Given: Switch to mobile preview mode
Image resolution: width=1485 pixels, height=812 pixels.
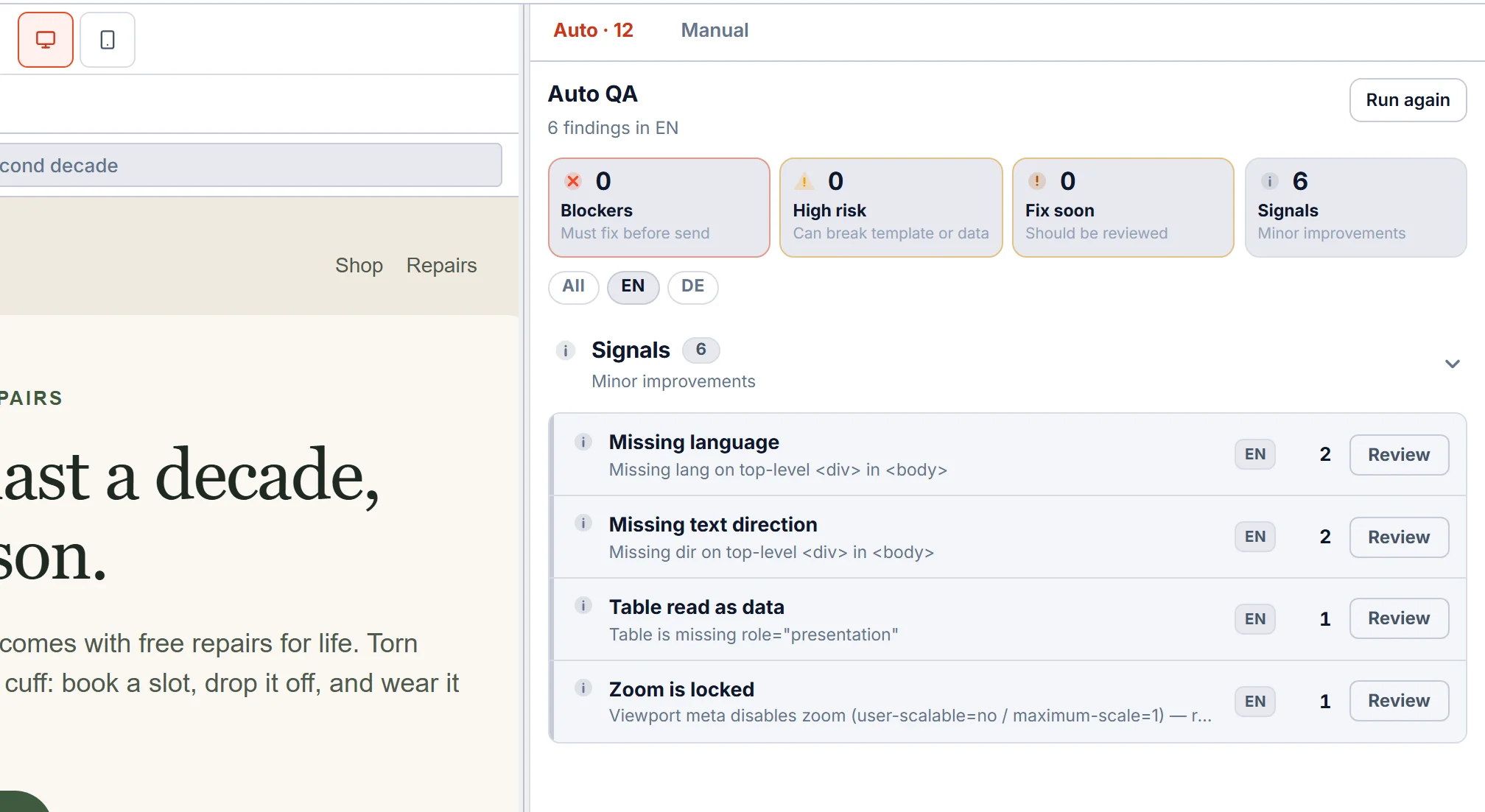Looking at the screenshot, I should point(108,40).
